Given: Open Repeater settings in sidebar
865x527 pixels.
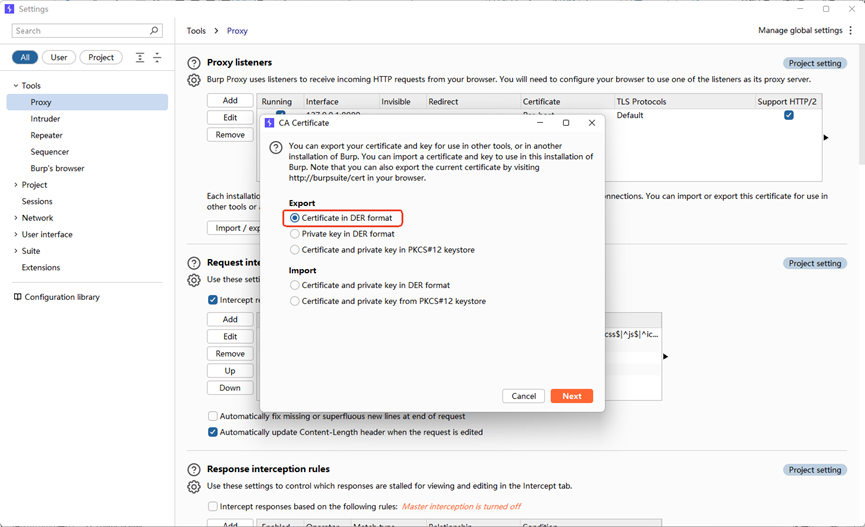Looking at the screenshot, I should pos(46,135).
